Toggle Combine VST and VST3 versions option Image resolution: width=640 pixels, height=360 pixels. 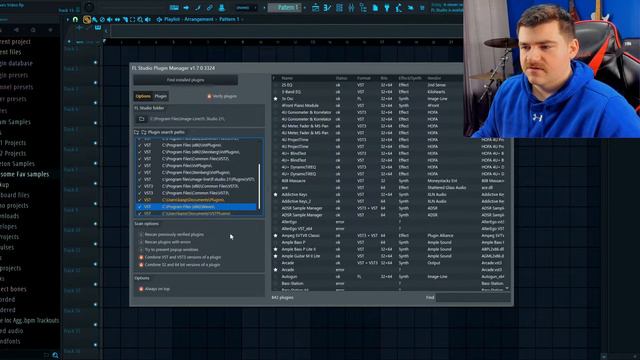point(141,258)
